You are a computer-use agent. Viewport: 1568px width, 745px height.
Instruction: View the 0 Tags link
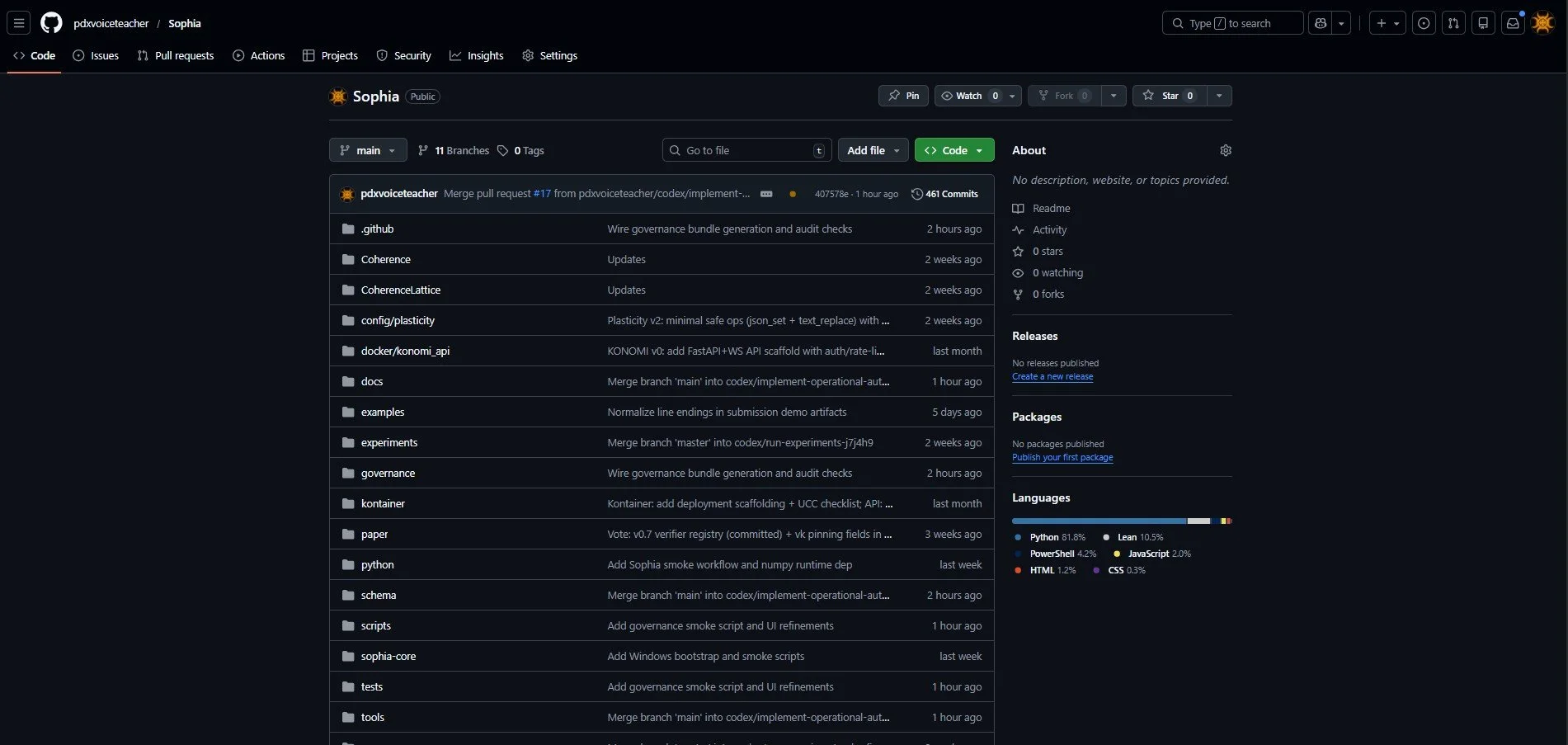520,150
